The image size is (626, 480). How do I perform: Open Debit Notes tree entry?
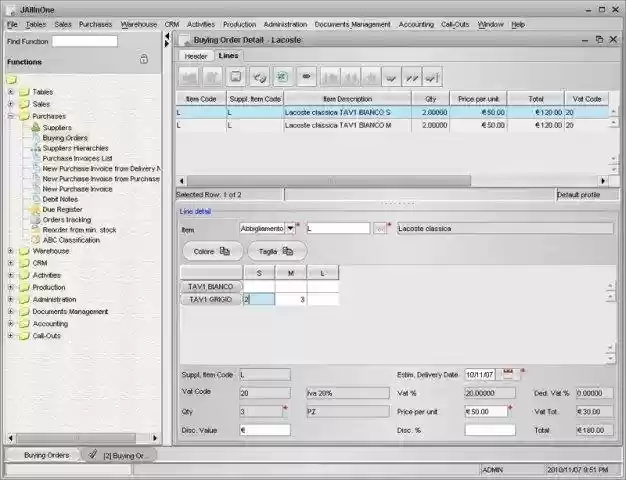pos(60,199)
